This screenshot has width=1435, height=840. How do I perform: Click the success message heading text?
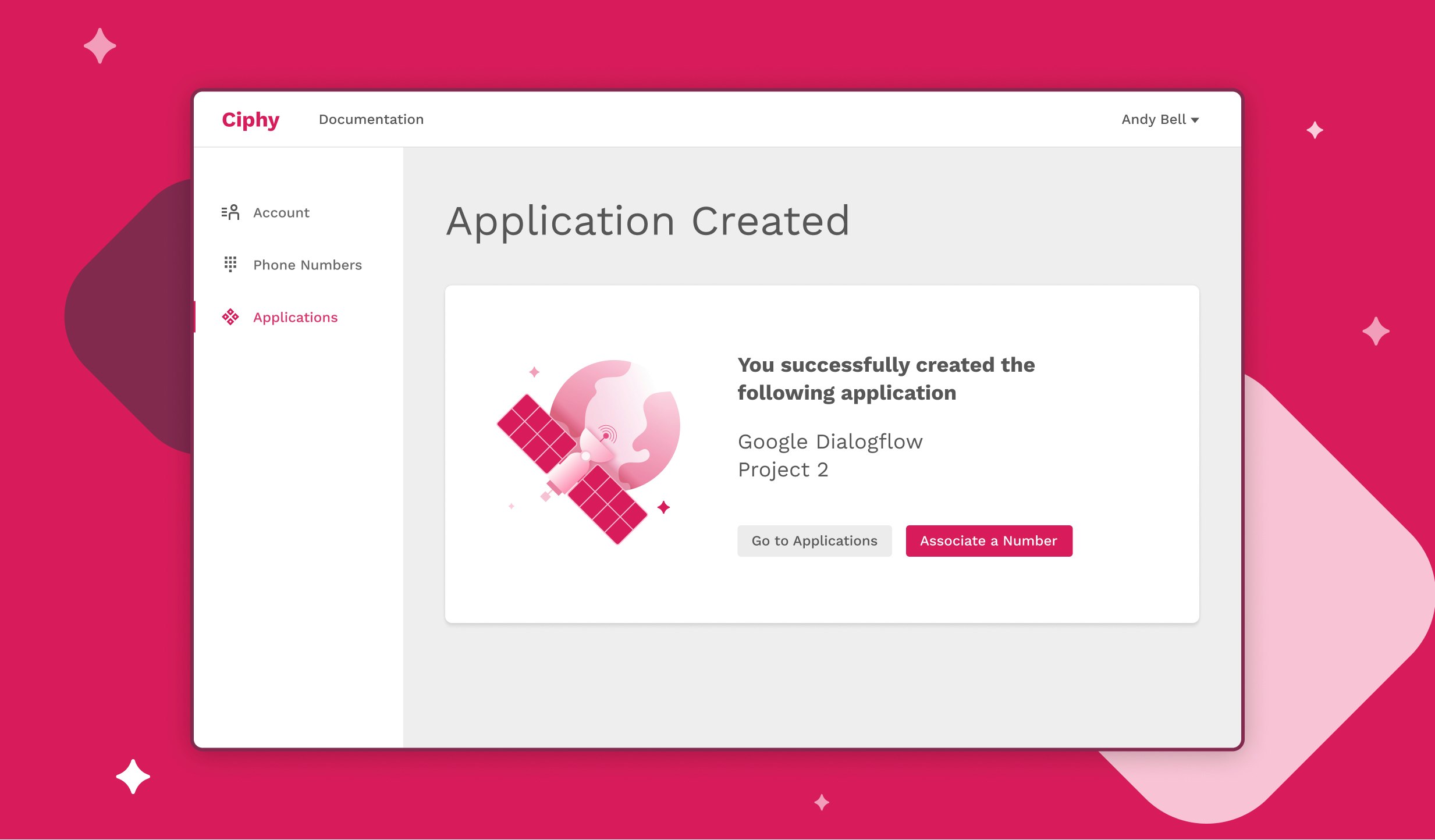886,379
